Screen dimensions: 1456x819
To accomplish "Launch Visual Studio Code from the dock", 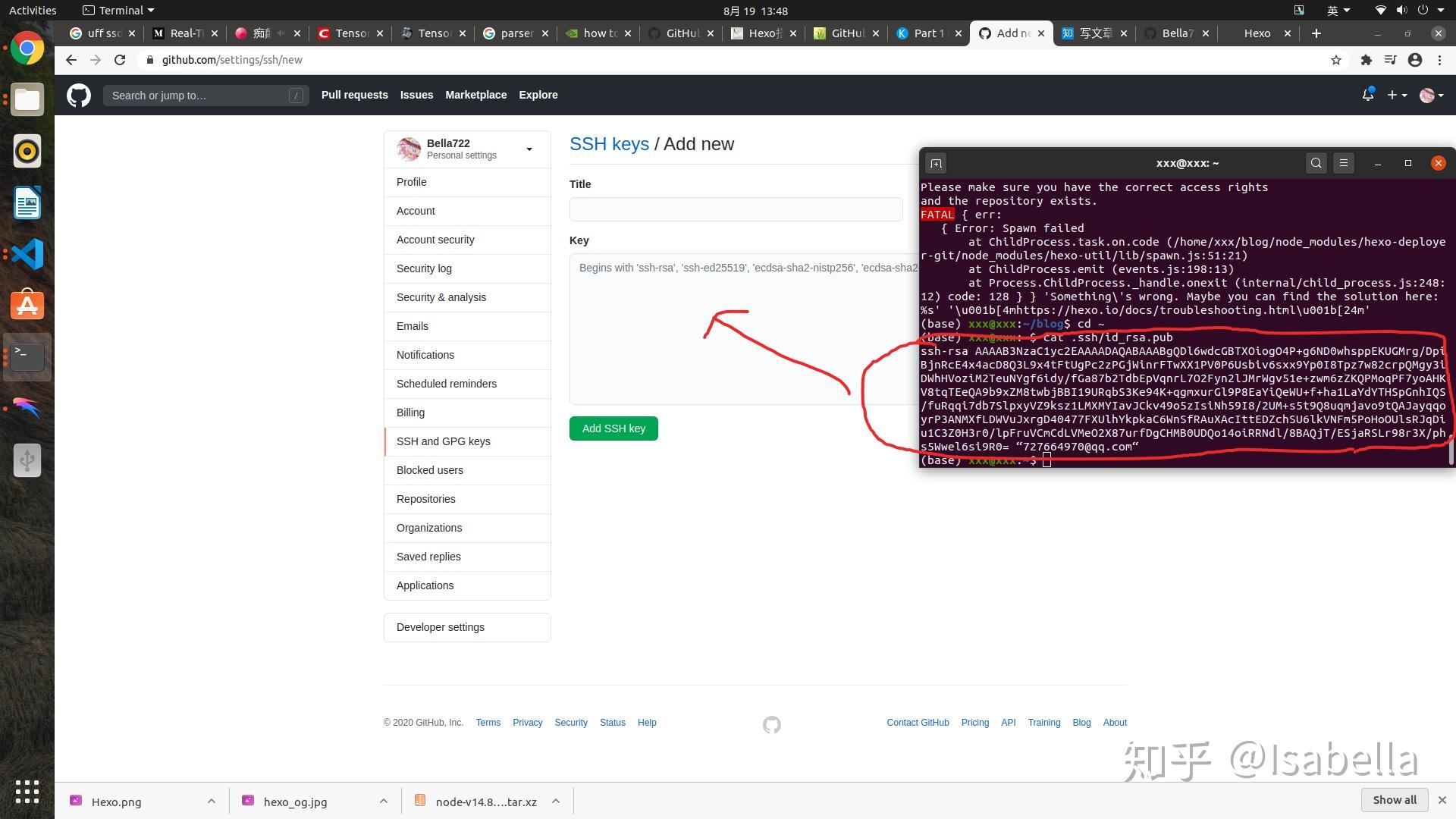I will 27,254.
